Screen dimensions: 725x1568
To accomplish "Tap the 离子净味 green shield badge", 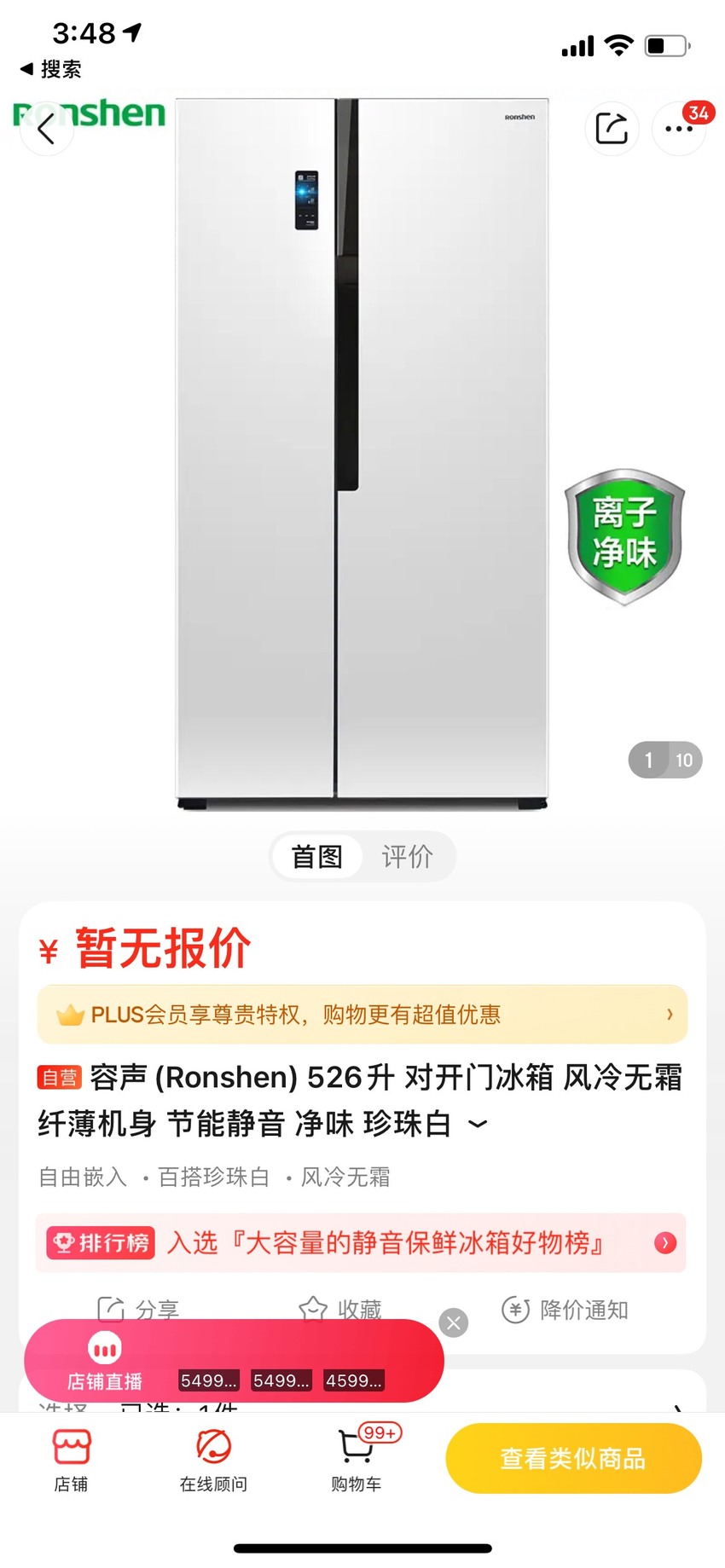I will point(624,536).
